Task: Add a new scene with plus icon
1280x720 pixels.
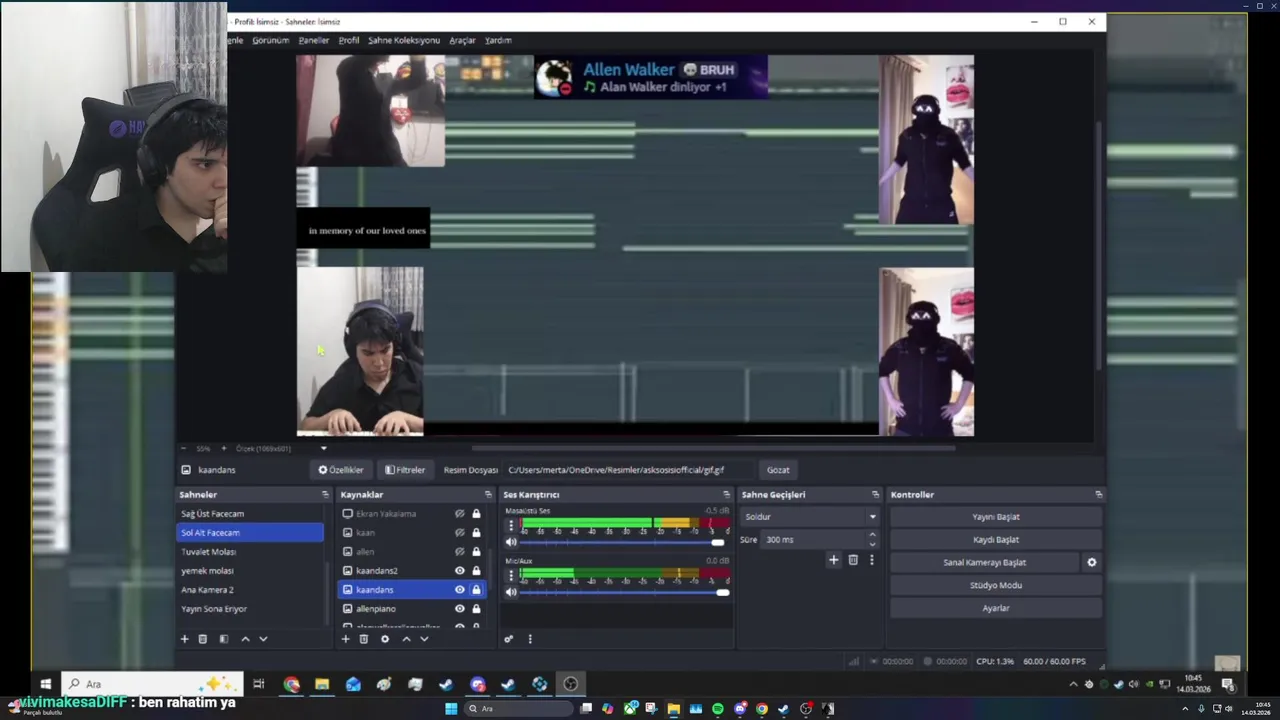Action: (x=184, y=639)
